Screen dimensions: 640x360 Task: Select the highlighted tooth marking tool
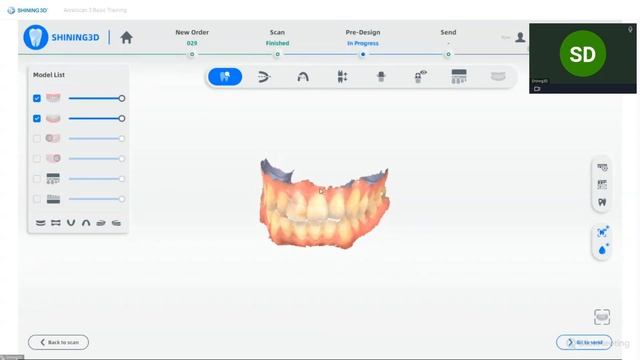pyautogui.click(x=225, y=76)
